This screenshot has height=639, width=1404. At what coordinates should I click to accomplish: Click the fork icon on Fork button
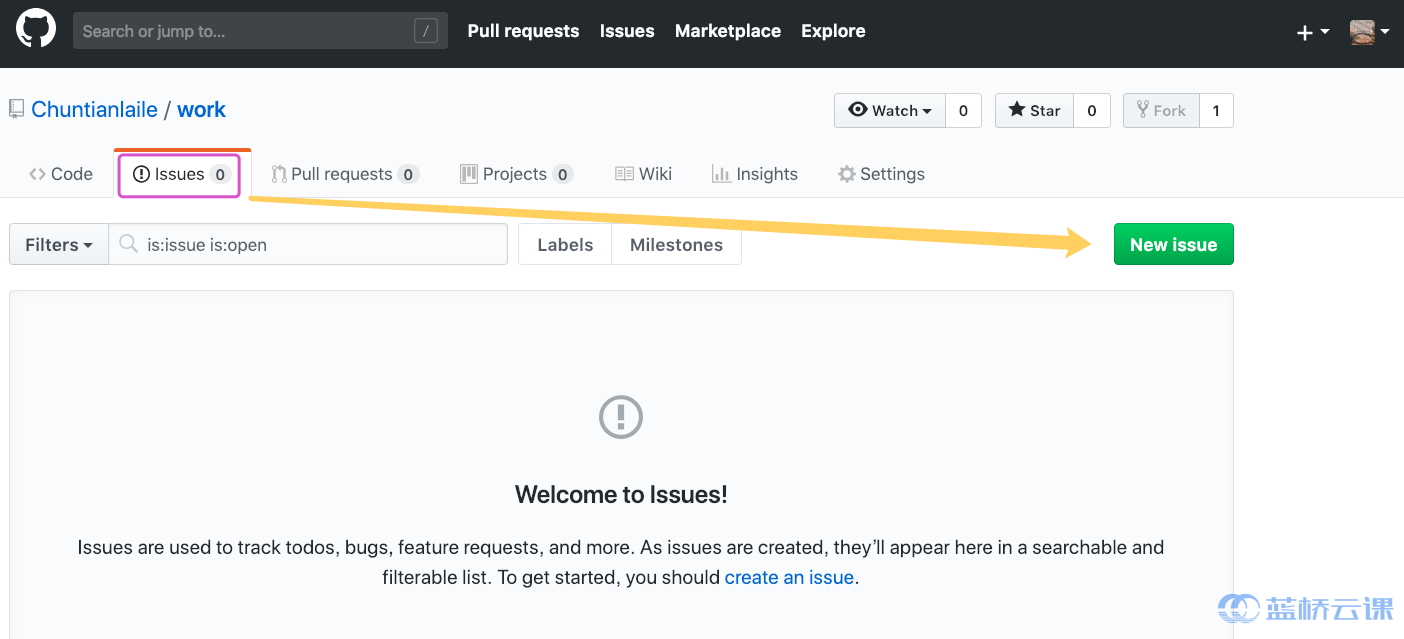[1142, 110]
